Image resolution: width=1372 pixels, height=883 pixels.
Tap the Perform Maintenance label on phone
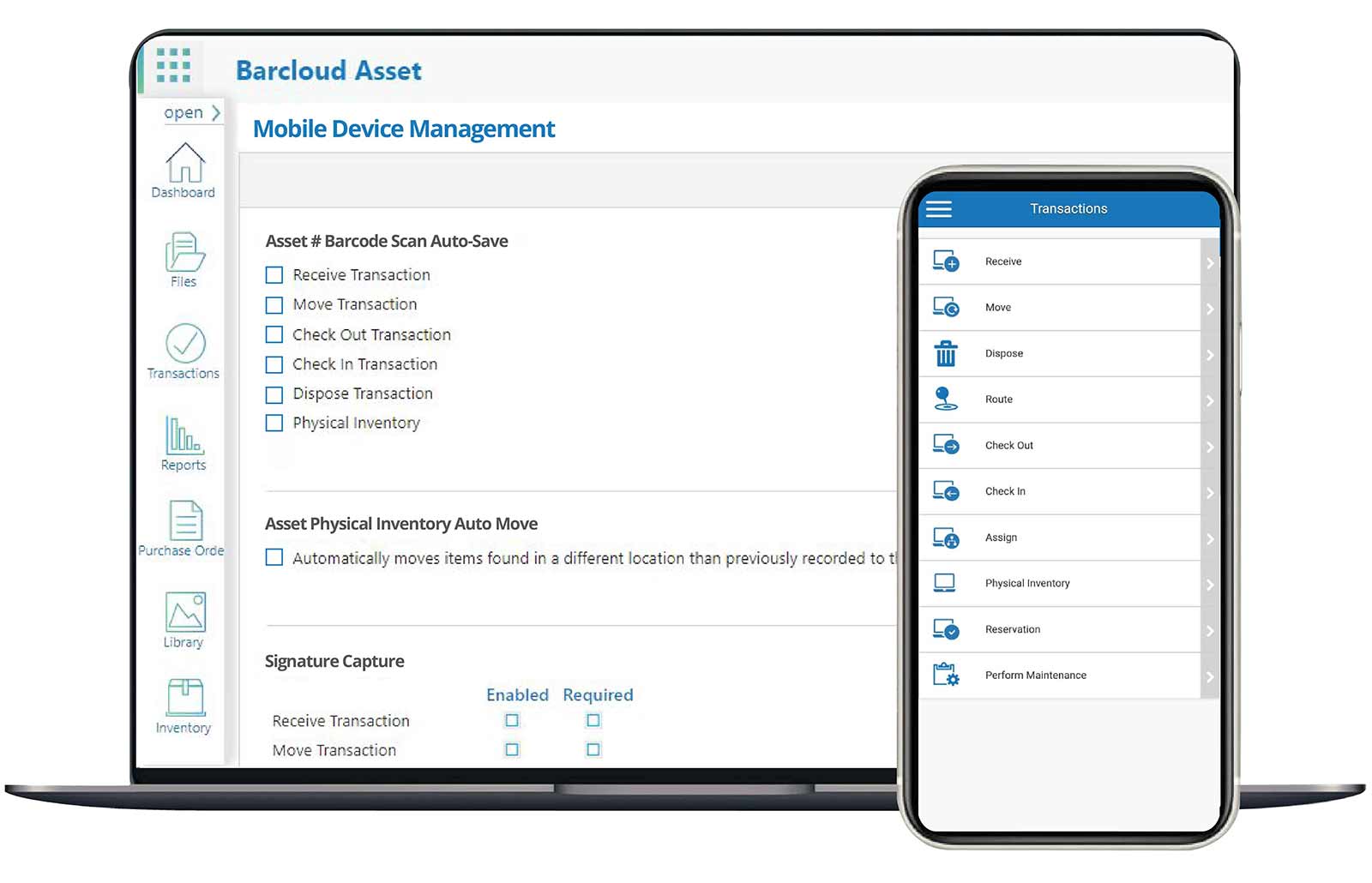[1036, 676]
